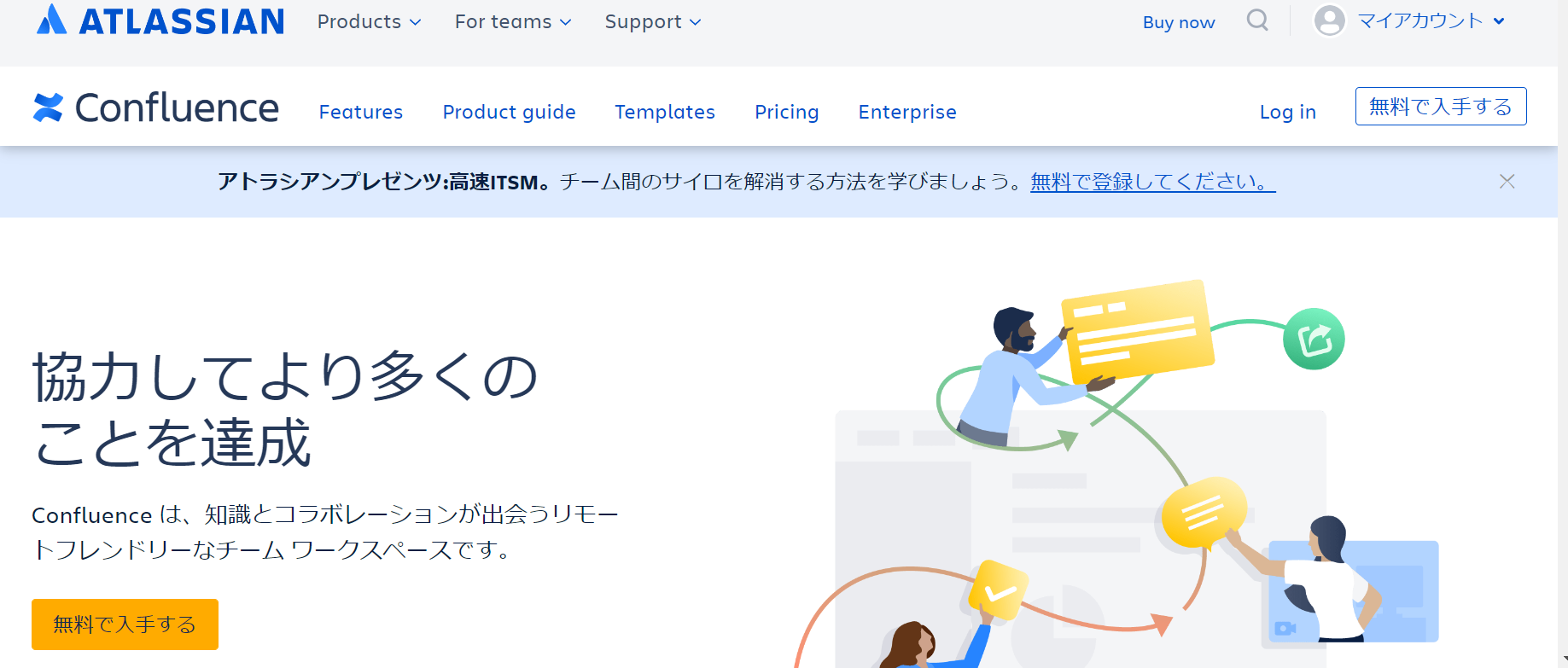1568x668 pixels.
Task: Expand the For teams dropdown
Action: tap(513, 22)
